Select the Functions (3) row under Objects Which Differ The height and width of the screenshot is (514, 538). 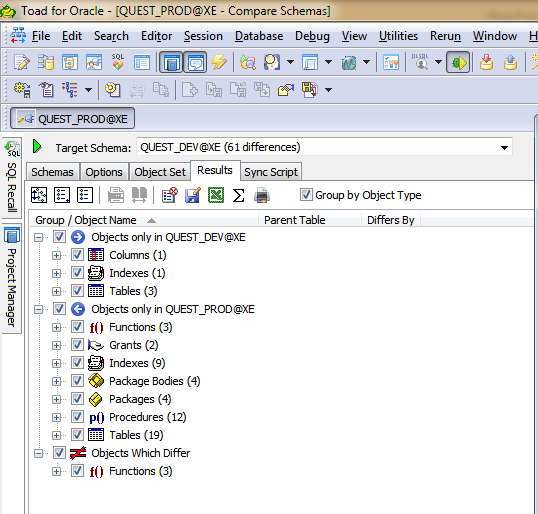(141, 471)
